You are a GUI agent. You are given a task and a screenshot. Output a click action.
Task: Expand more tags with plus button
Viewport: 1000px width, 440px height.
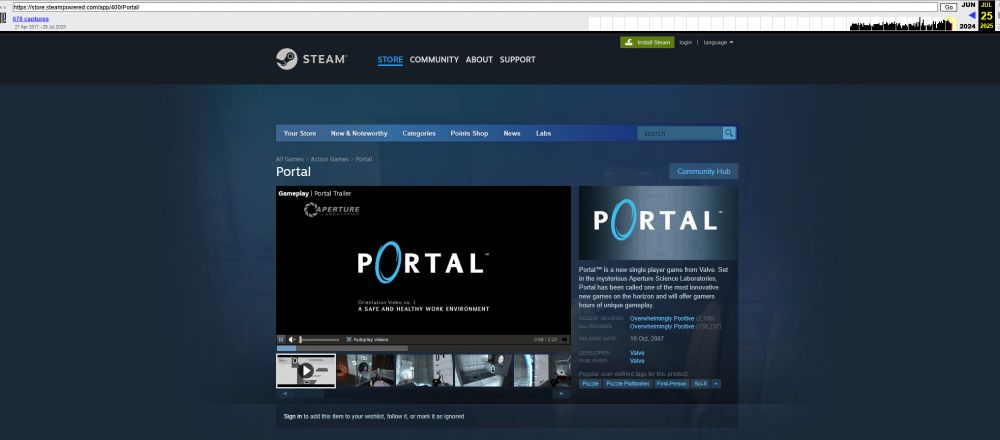(x=716, y=383)
